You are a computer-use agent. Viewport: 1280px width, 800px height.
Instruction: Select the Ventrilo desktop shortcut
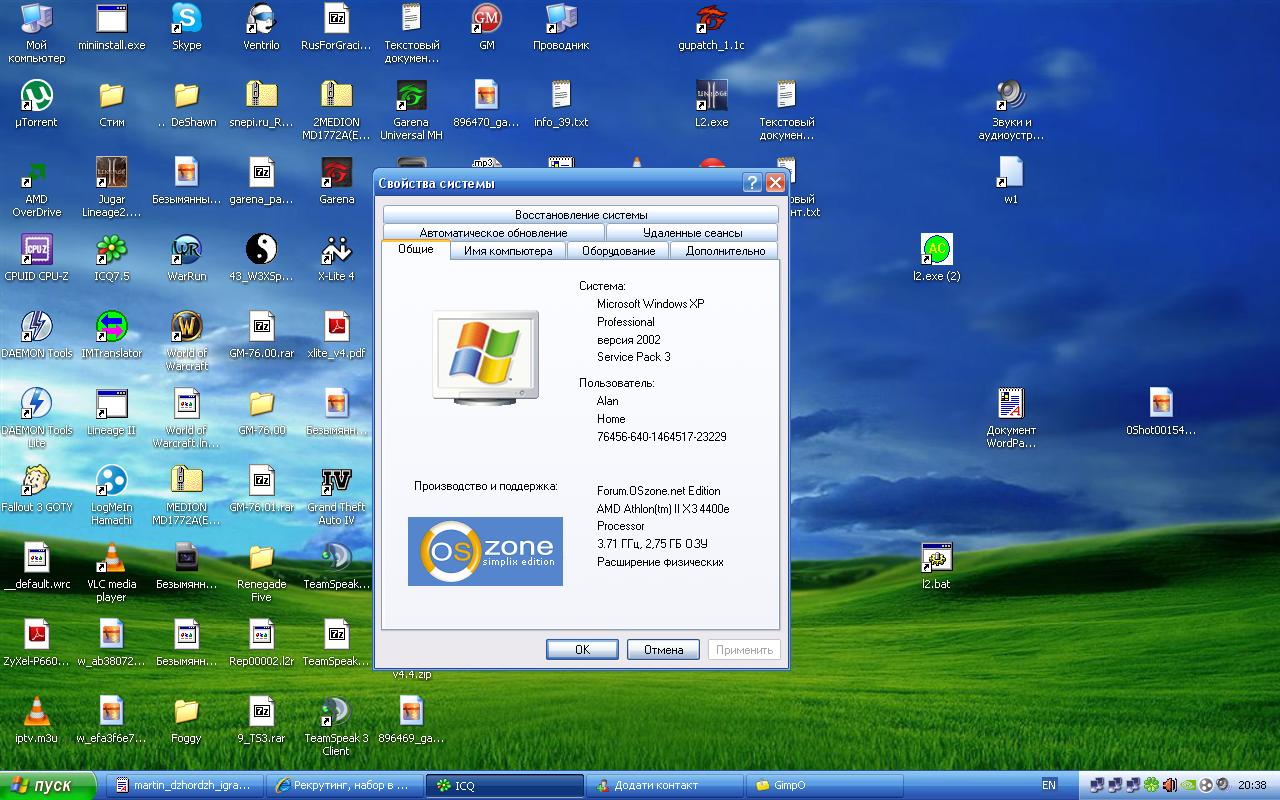(261, 28)
